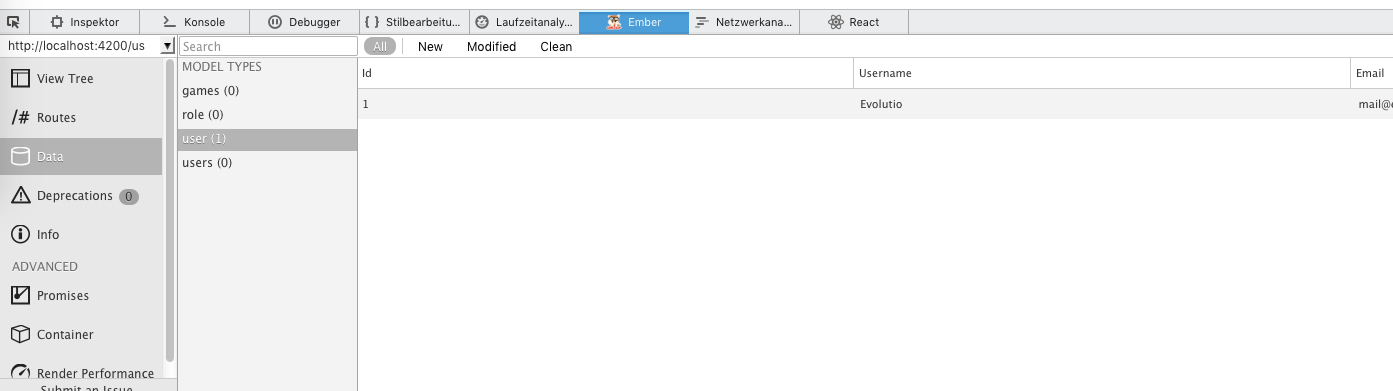Image resolution: width=1393 pixels, height=391 pixels.
Task: Open Container in sidebar
Action: [x=81, y=335]
